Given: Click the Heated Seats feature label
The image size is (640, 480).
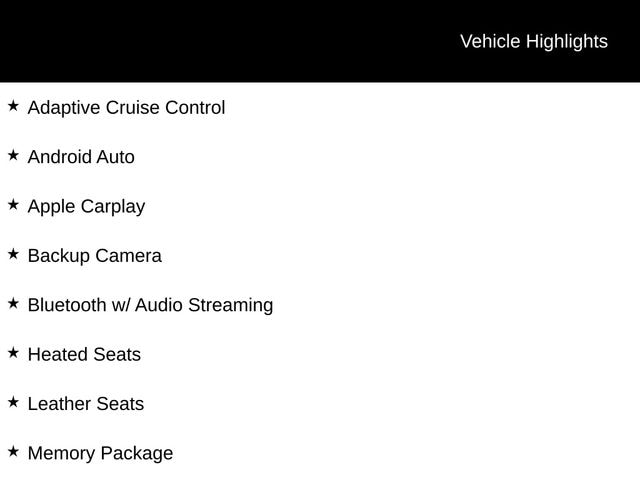Looking at the screenshot, I should pos(84,354).
